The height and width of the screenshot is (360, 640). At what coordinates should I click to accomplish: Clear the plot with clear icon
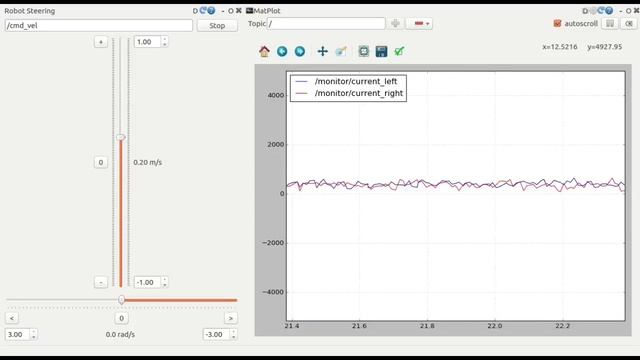click(x=629, y=24)
